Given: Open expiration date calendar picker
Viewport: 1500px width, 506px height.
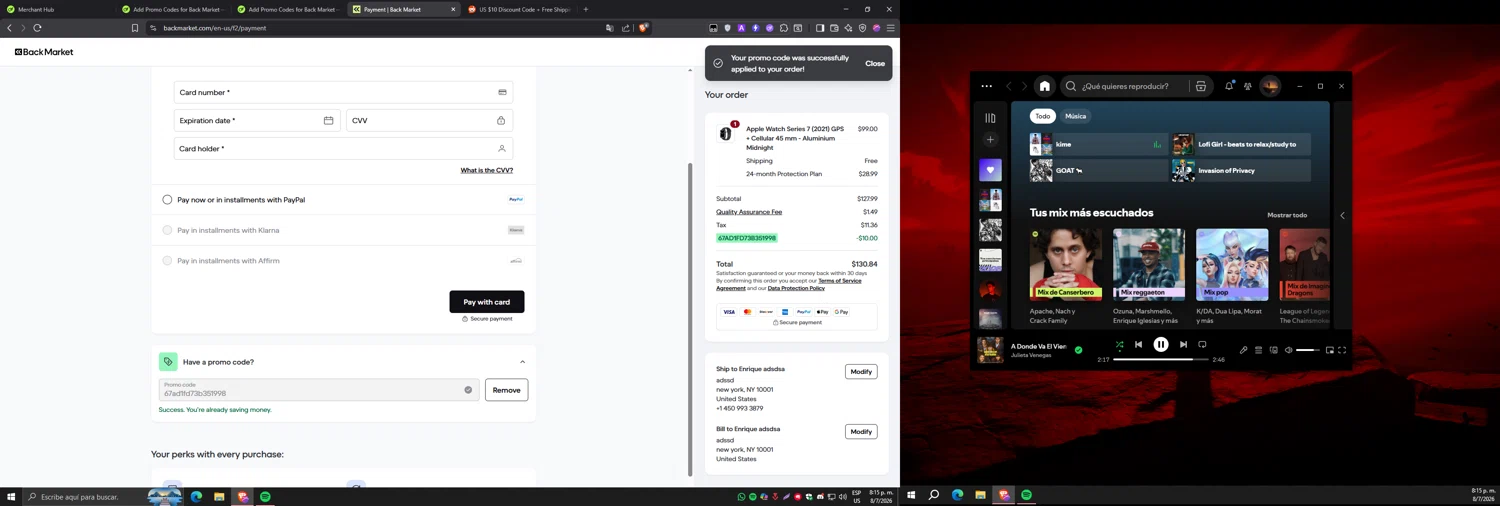Looking at the screenshot, I should coord(328,121).
